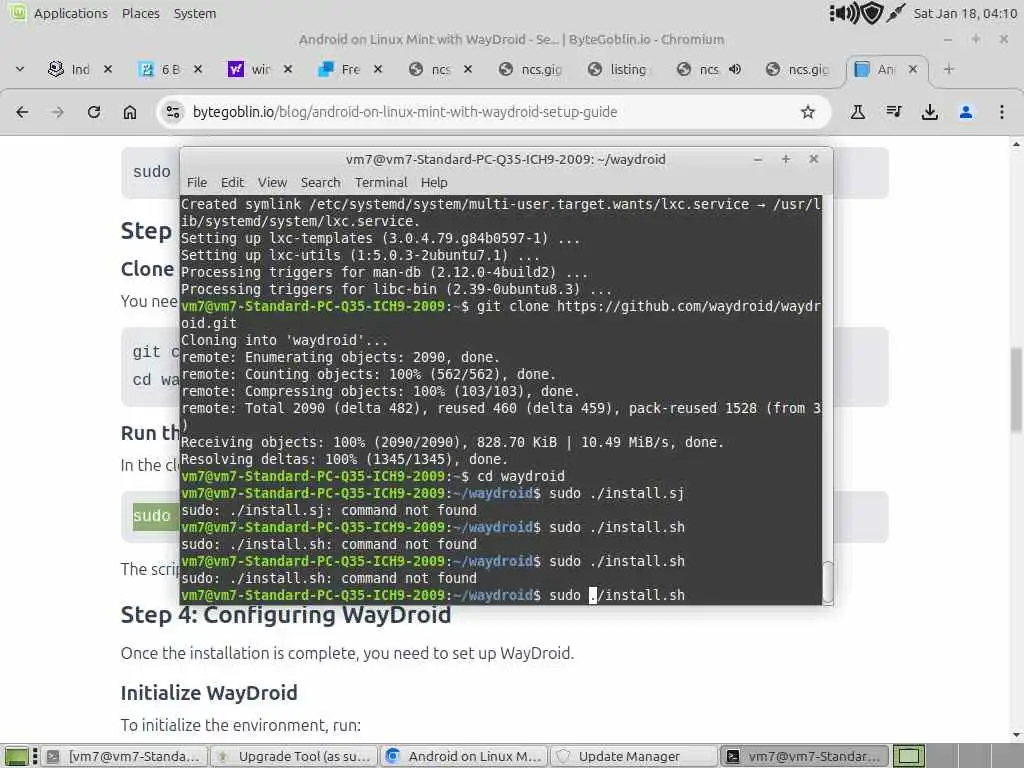Close the 'Ind' browser tab
The image size is (1024, 768).
(108, 69)
